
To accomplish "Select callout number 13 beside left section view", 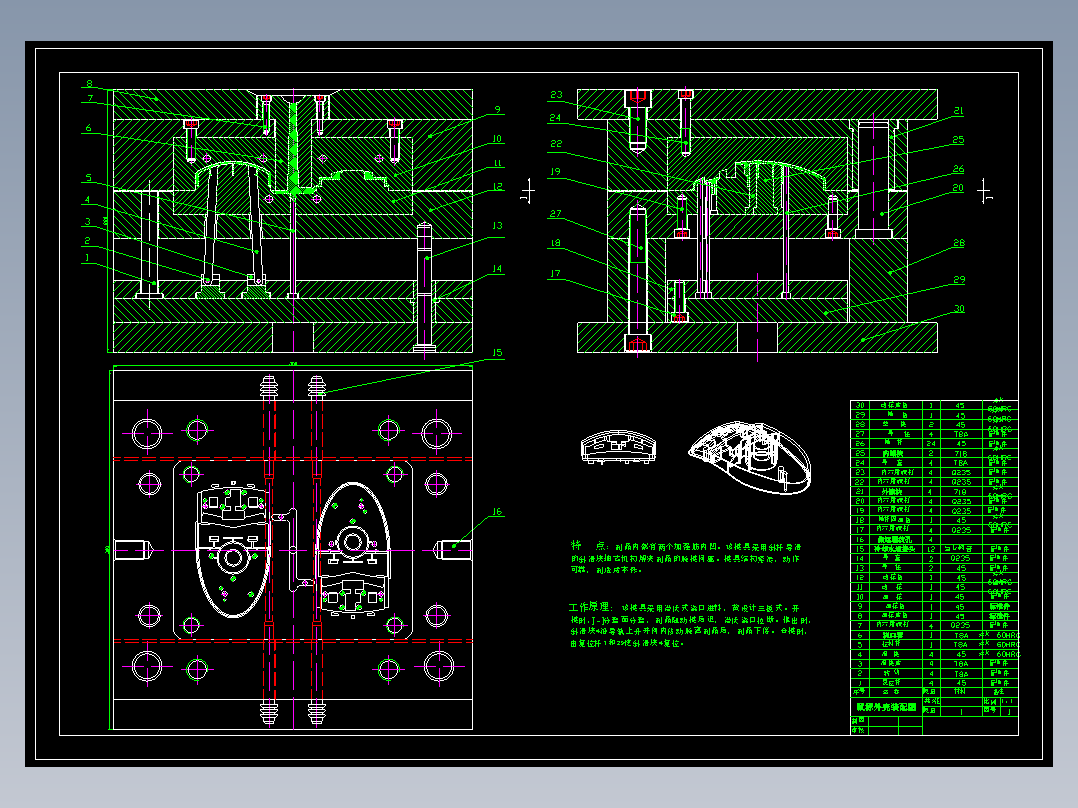I will click(497, 226).
